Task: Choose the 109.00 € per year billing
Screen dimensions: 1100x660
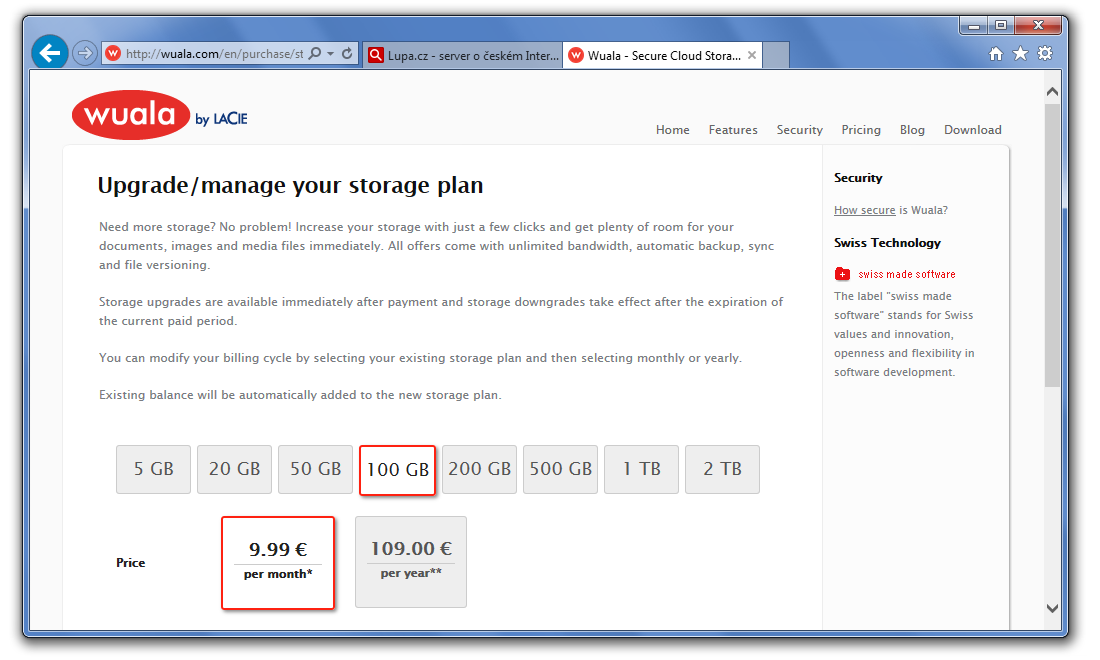Action: tap(411, 561)
